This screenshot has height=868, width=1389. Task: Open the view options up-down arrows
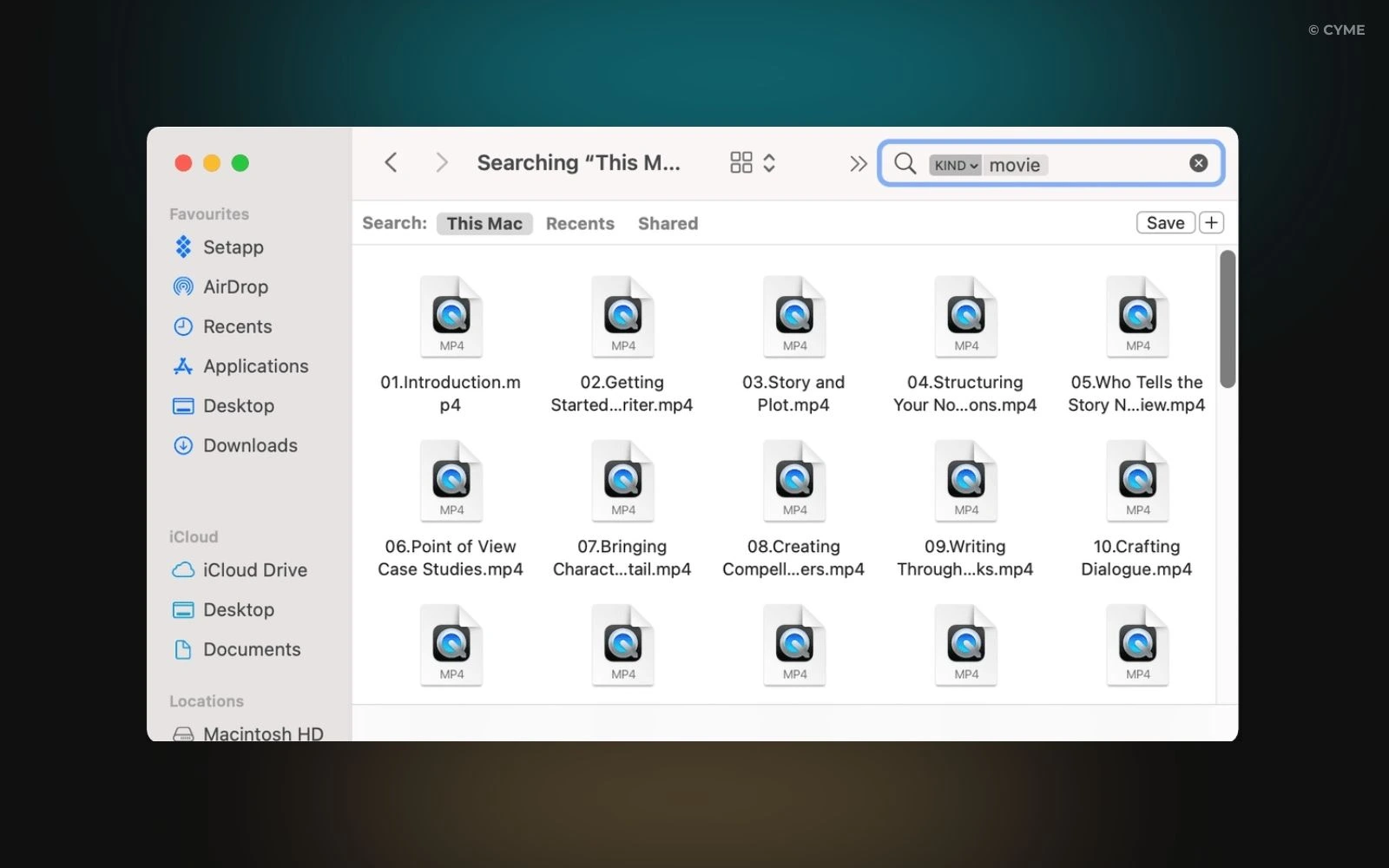(x=769, y=162)
